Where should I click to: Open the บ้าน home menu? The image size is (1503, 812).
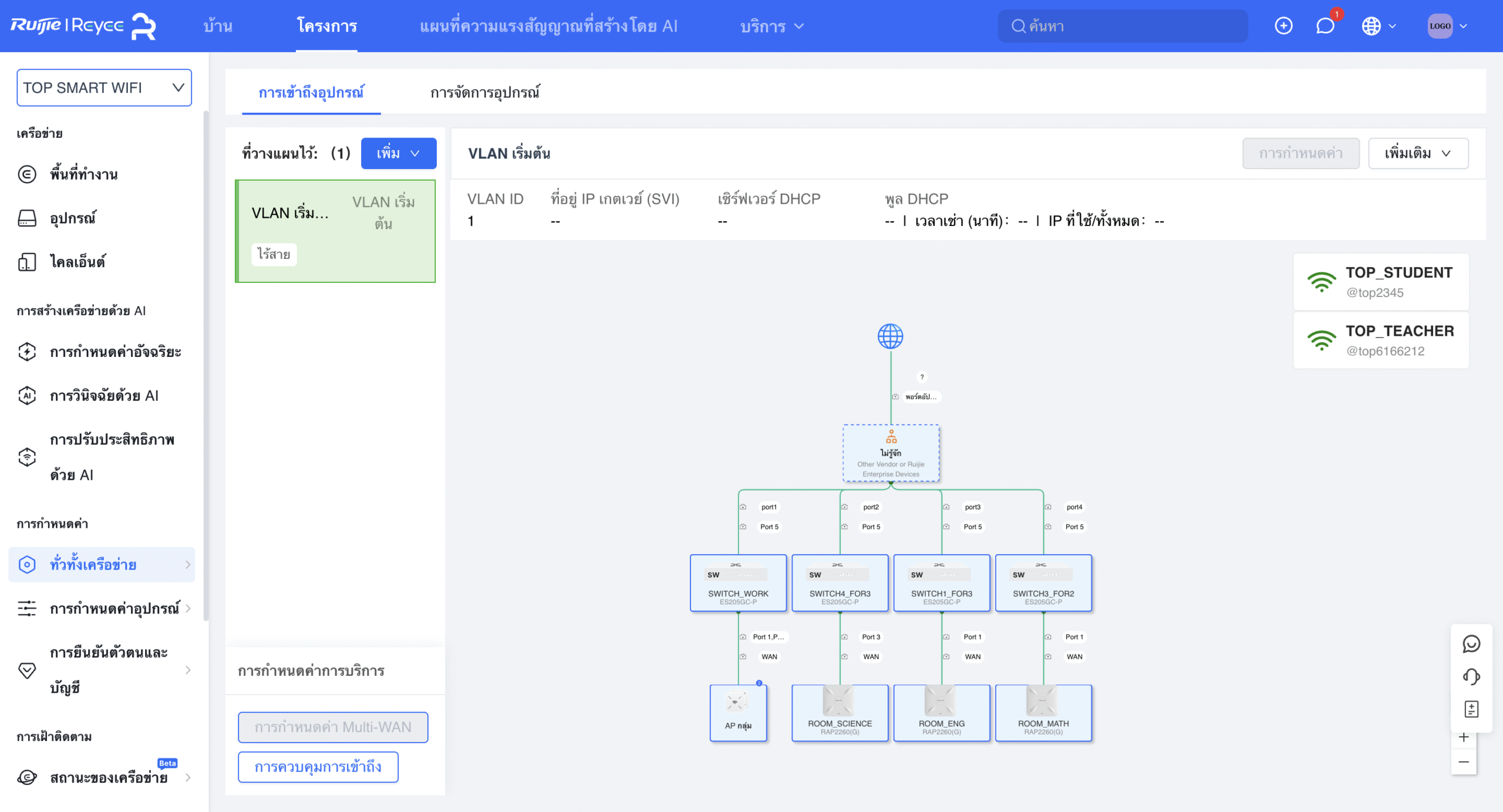click(x=218, y=26)
